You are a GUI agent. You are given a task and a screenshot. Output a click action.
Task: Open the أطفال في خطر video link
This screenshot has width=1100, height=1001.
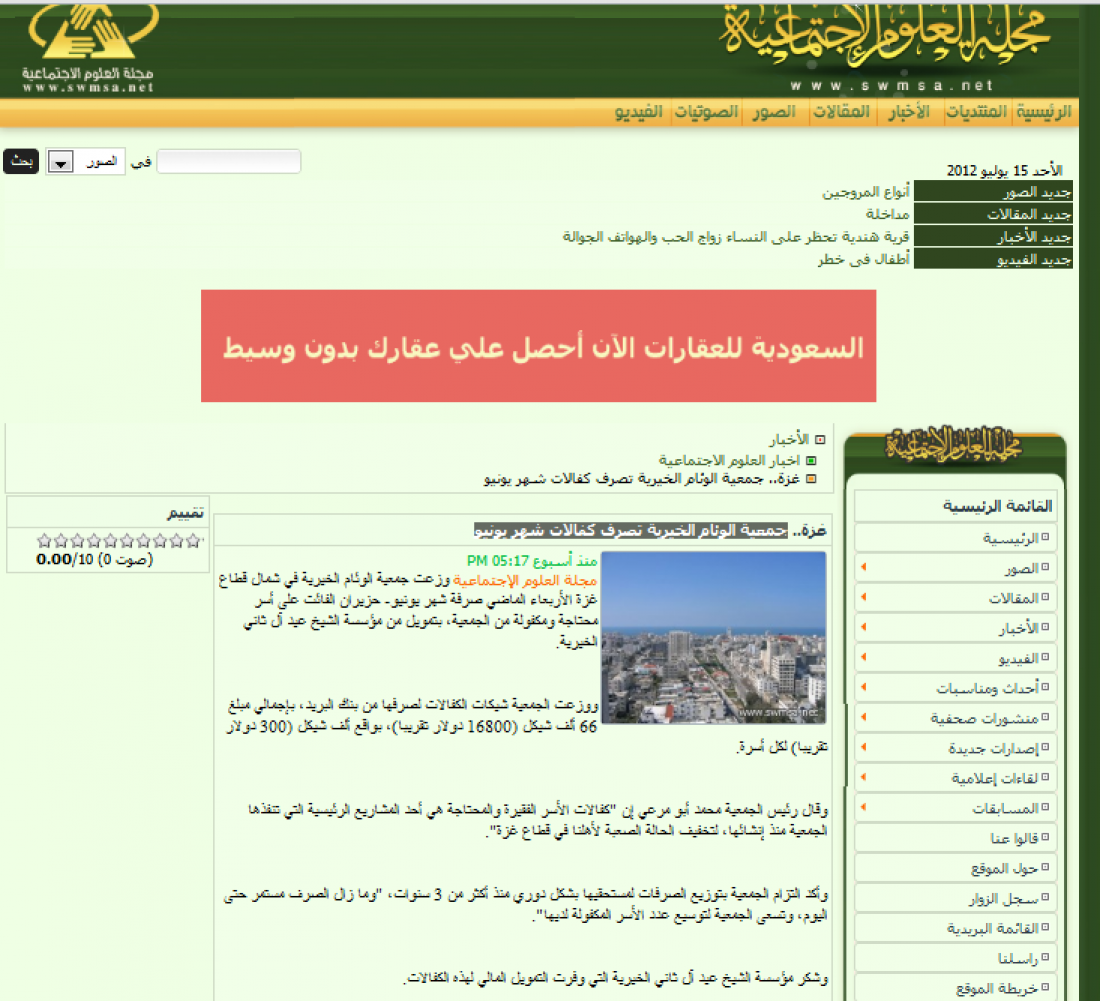864,260
